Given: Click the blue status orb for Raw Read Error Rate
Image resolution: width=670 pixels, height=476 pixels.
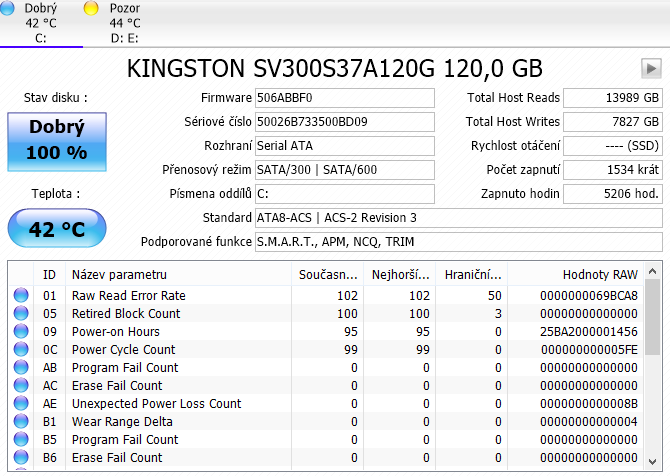Looking at the screenshot, I should click(21, 296).
